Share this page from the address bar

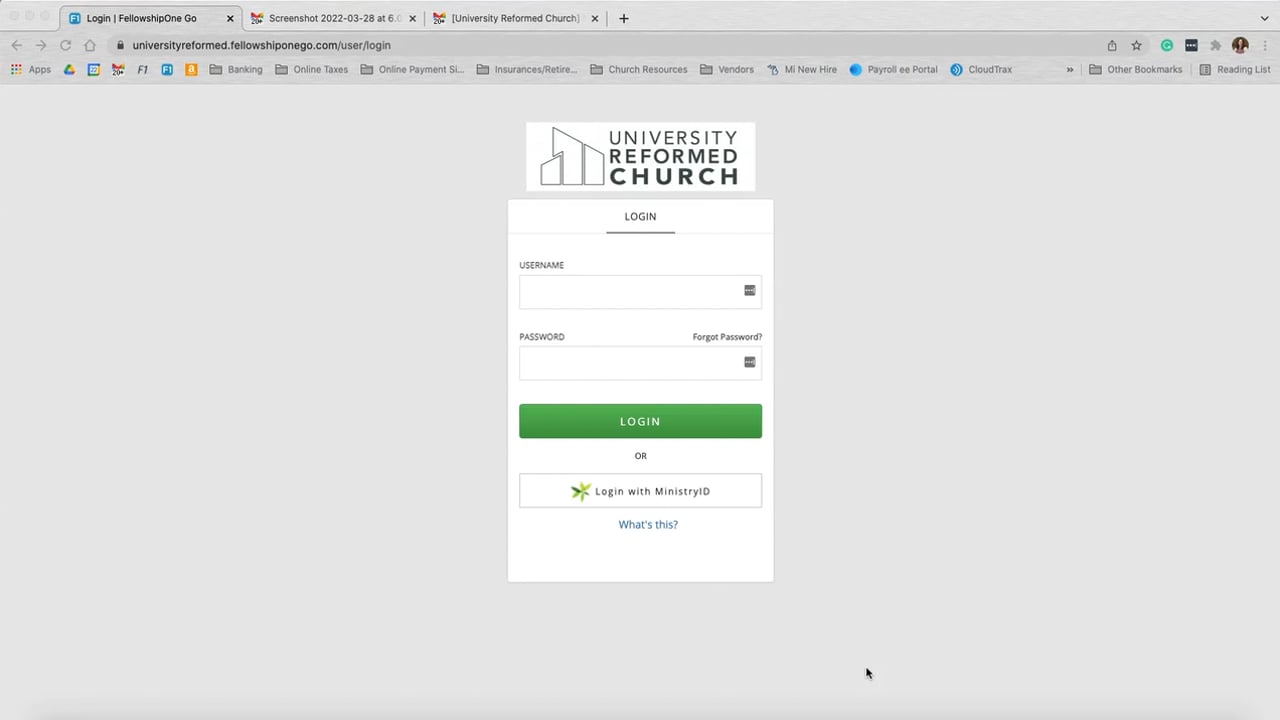click(x=1112, y=45)
